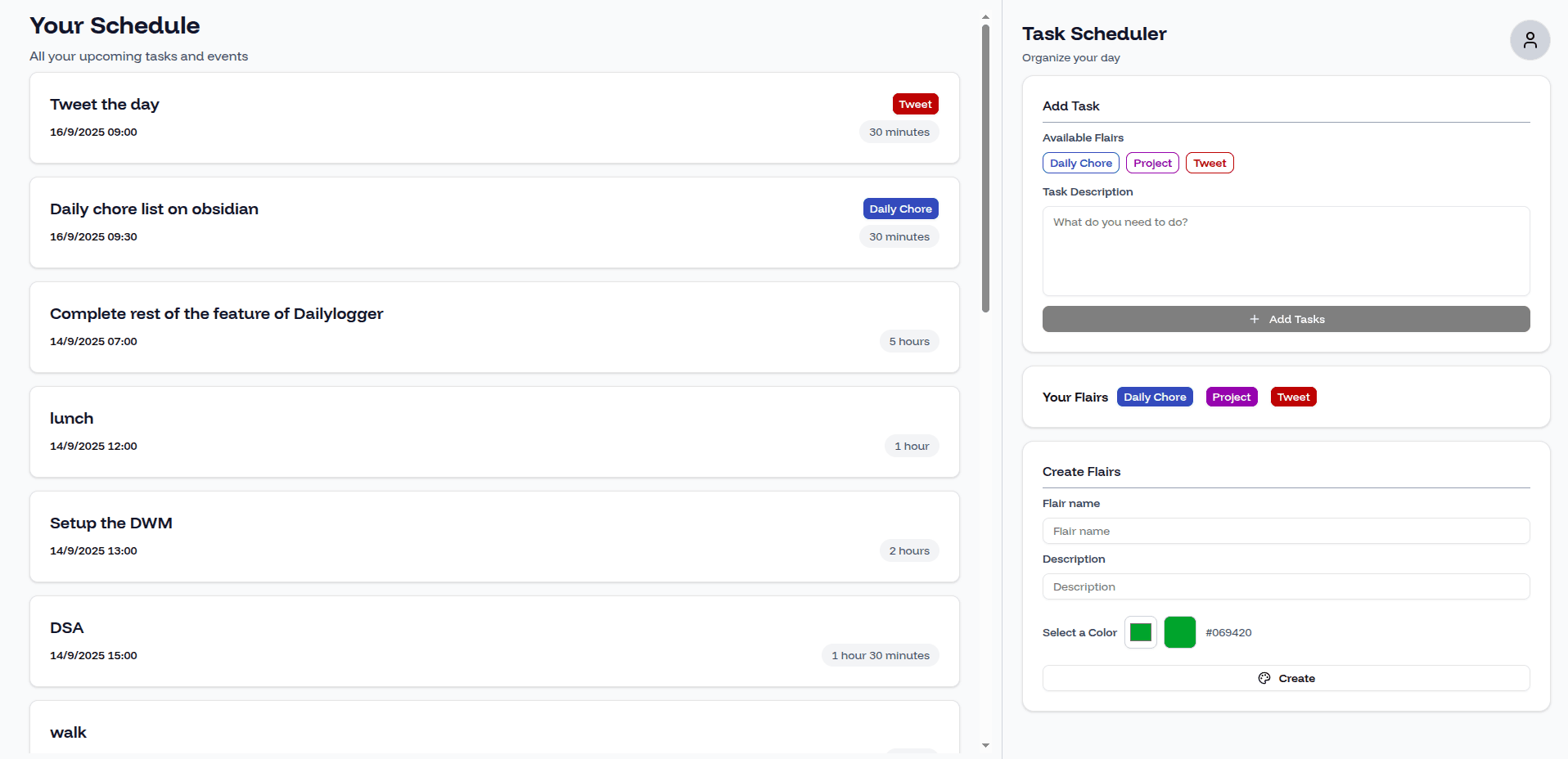Click the schedule list scrollbar down arrow
The height and width of the screenshot is (759, 1568).
tap(985, 745)
